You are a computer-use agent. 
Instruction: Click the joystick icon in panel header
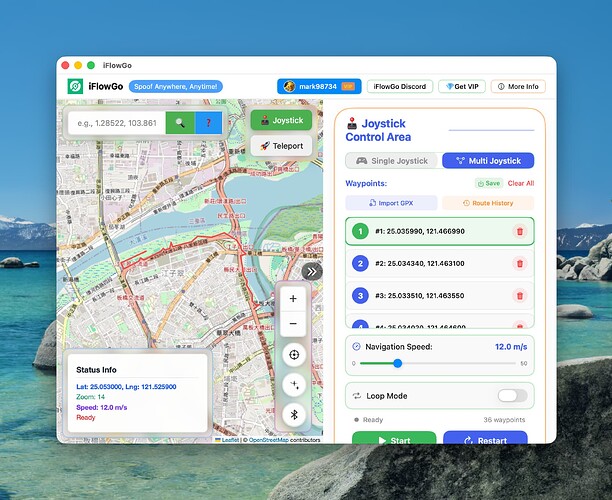352,123
